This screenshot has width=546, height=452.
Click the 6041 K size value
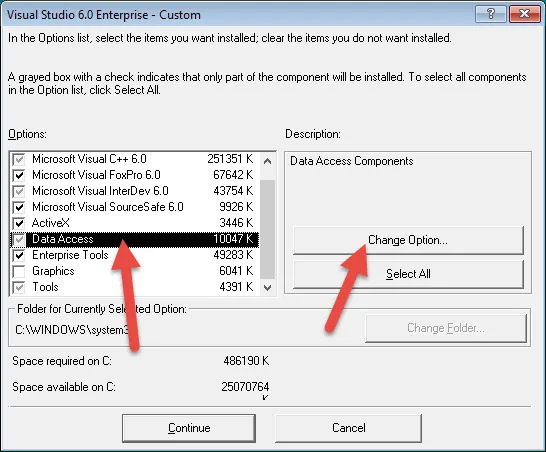pos(236,271)
